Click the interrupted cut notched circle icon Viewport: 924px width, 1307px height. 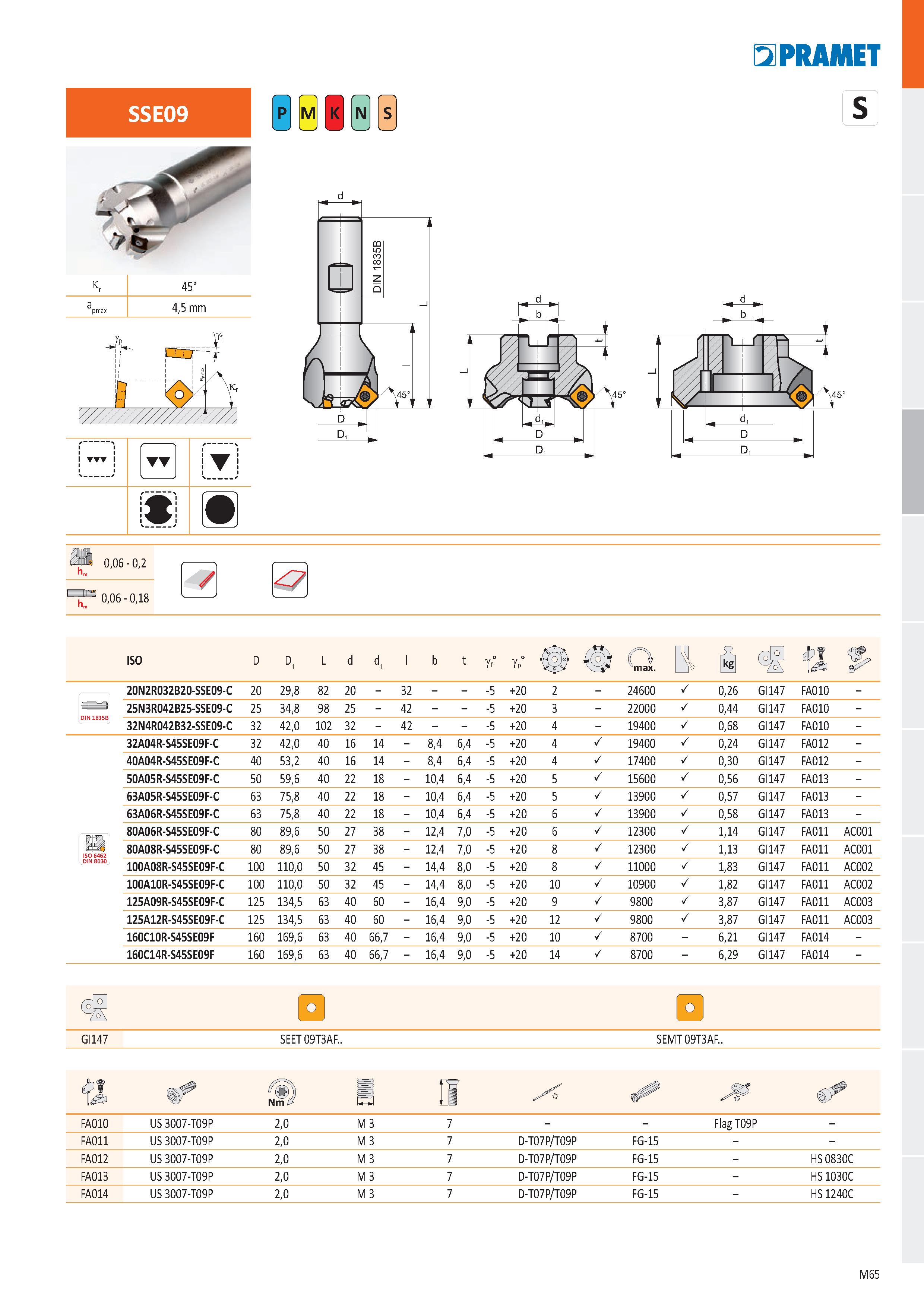pos(158,509)
